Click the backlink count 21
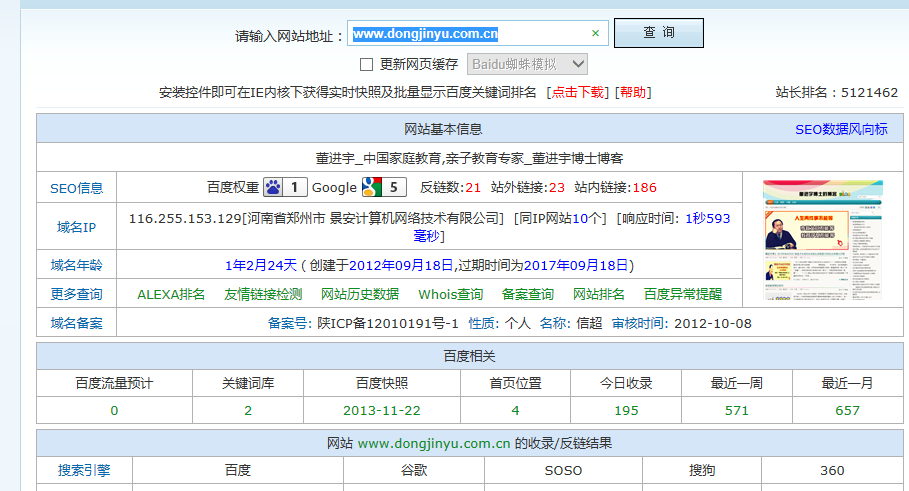This screenshot has height=491, width=909. point(473,188)
